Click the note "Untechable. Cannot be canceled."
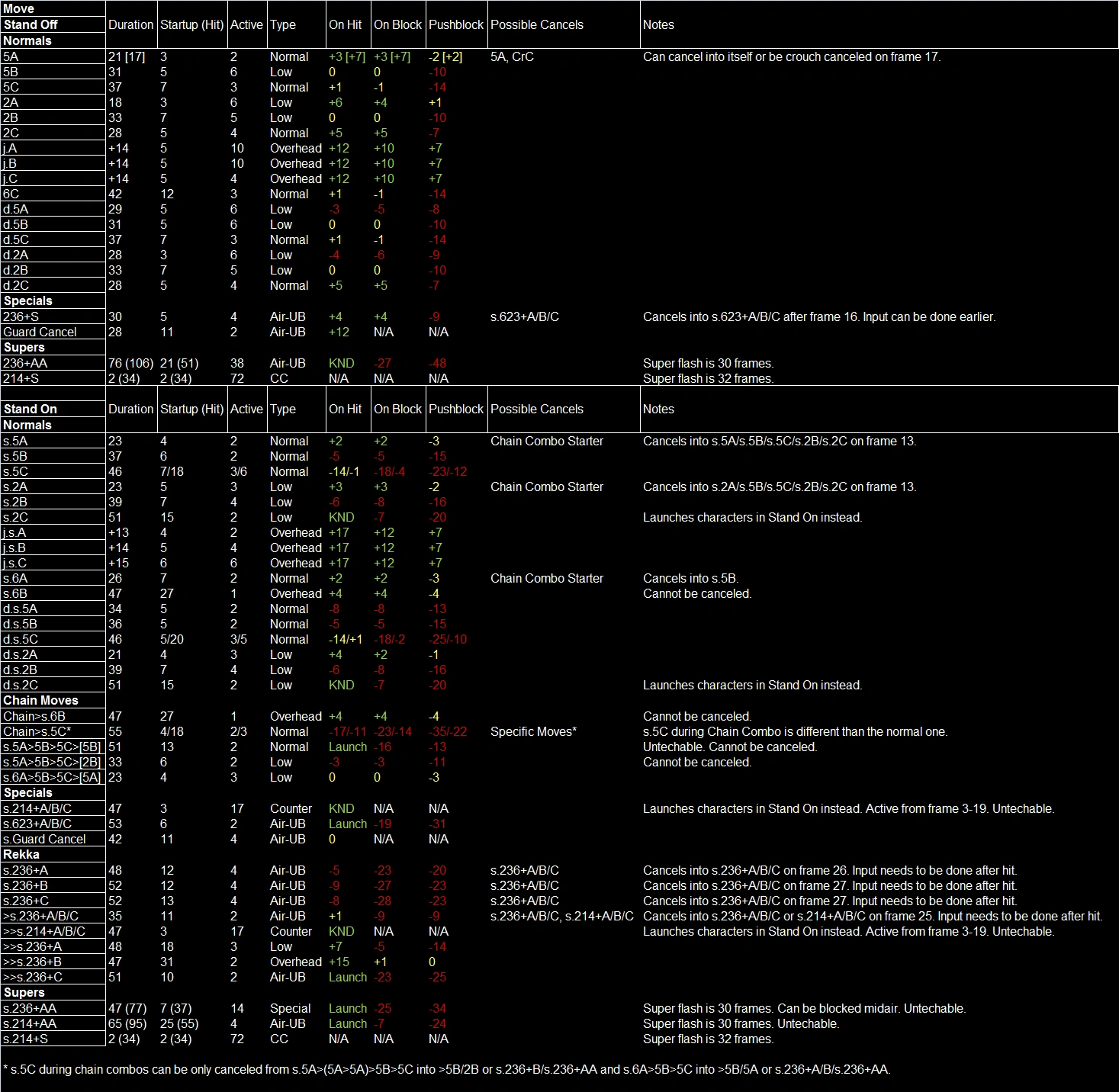 [730, 747]
